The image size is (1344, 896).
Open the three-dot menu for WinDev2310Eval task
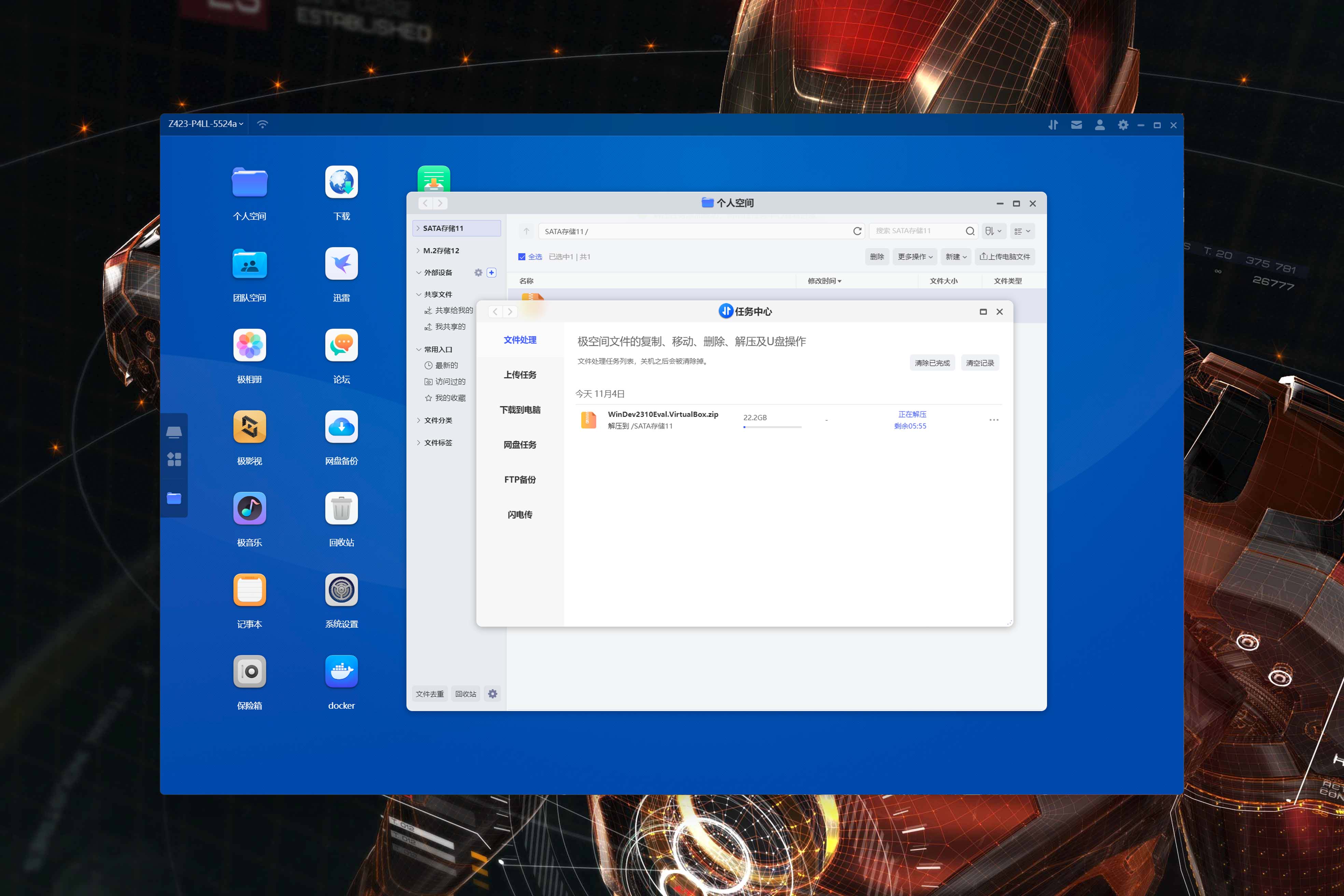click(x=994, y=420)
